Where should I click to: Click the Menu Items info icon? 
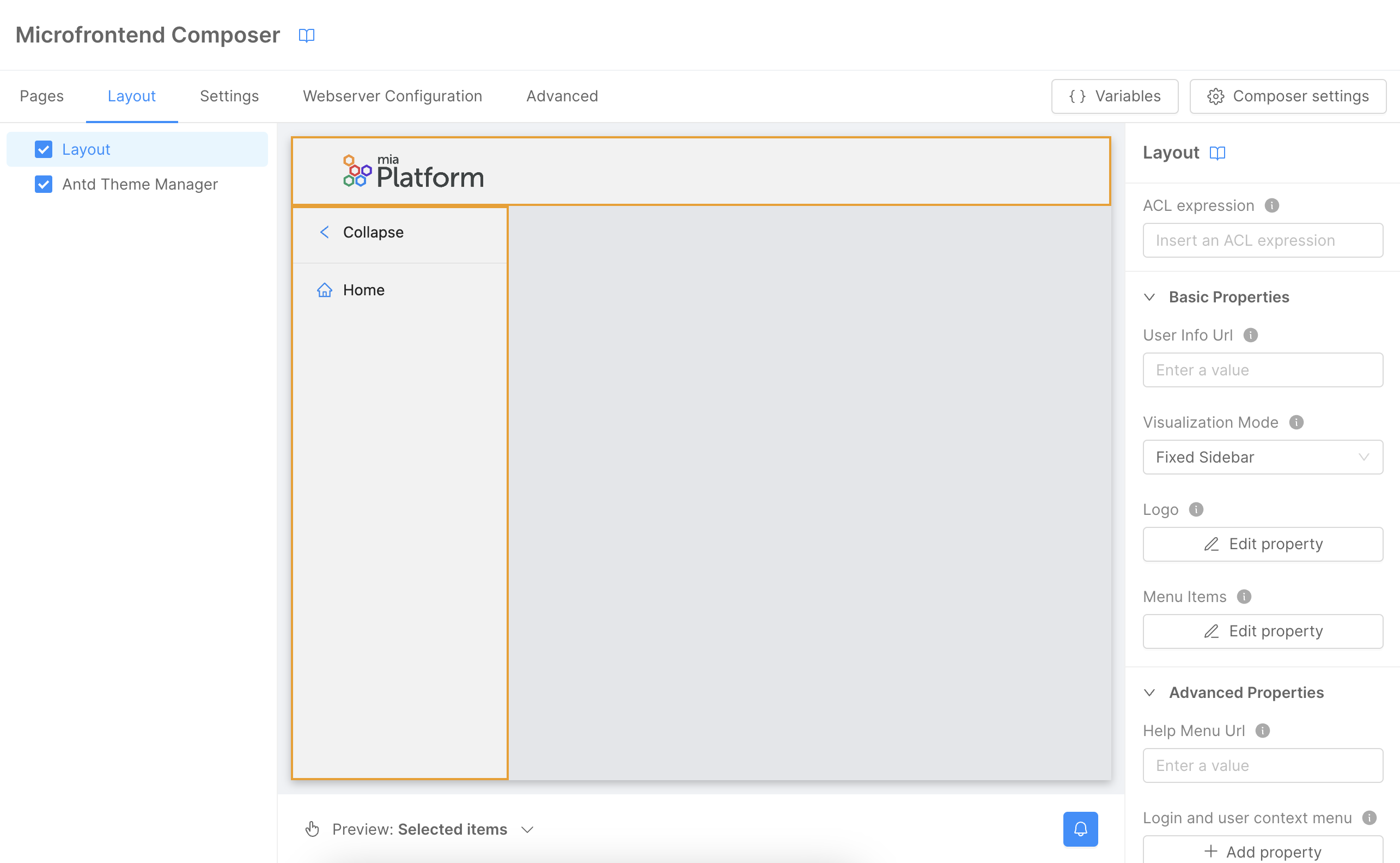1245,597
